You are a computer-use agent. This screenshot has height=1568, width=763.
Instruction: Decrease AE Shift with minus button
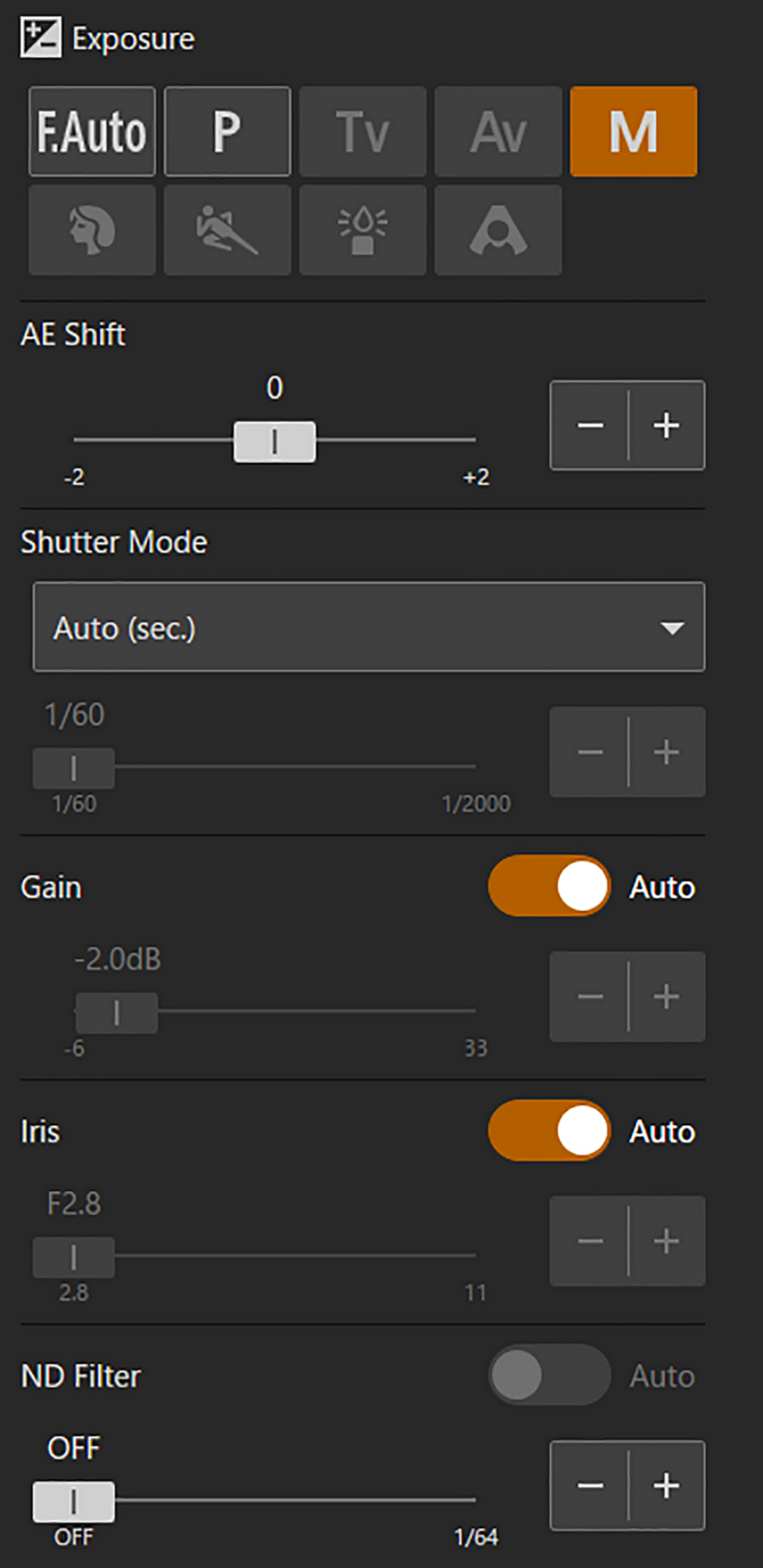coord(590,426)
